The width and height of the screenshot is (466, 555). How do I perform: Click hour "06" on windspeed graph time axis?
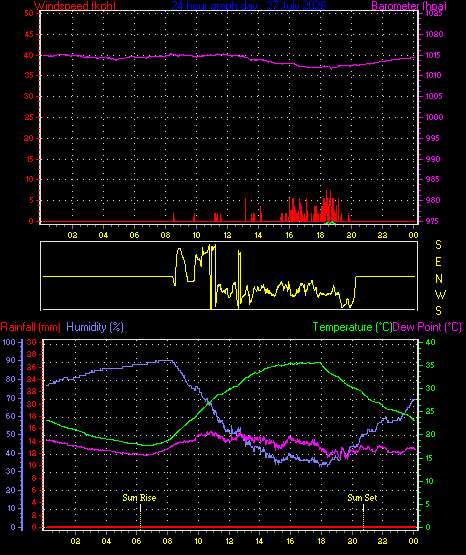[134, 235]
